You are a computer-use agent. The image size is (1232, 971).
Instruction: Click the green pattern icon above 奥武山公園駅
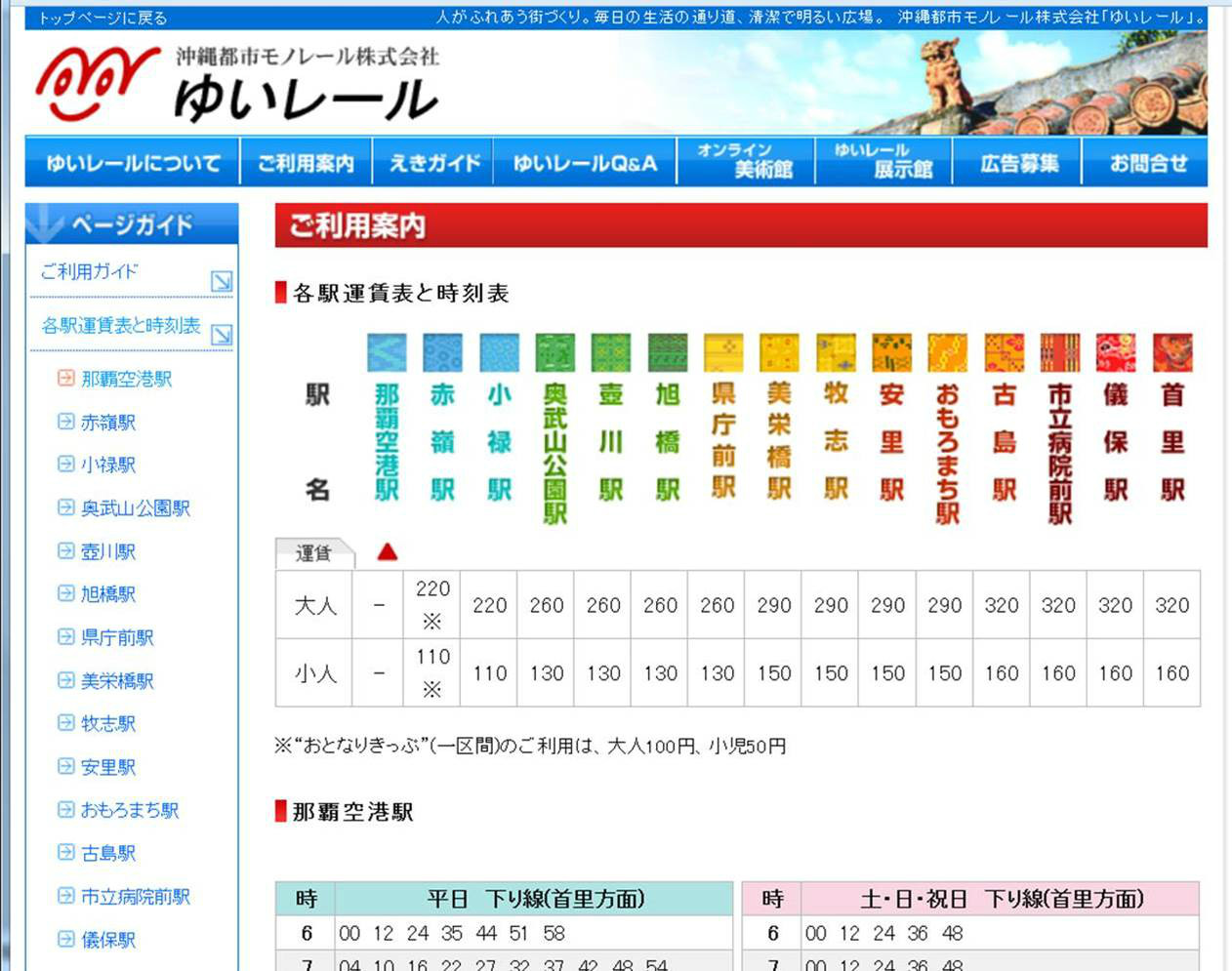point(554,352)
